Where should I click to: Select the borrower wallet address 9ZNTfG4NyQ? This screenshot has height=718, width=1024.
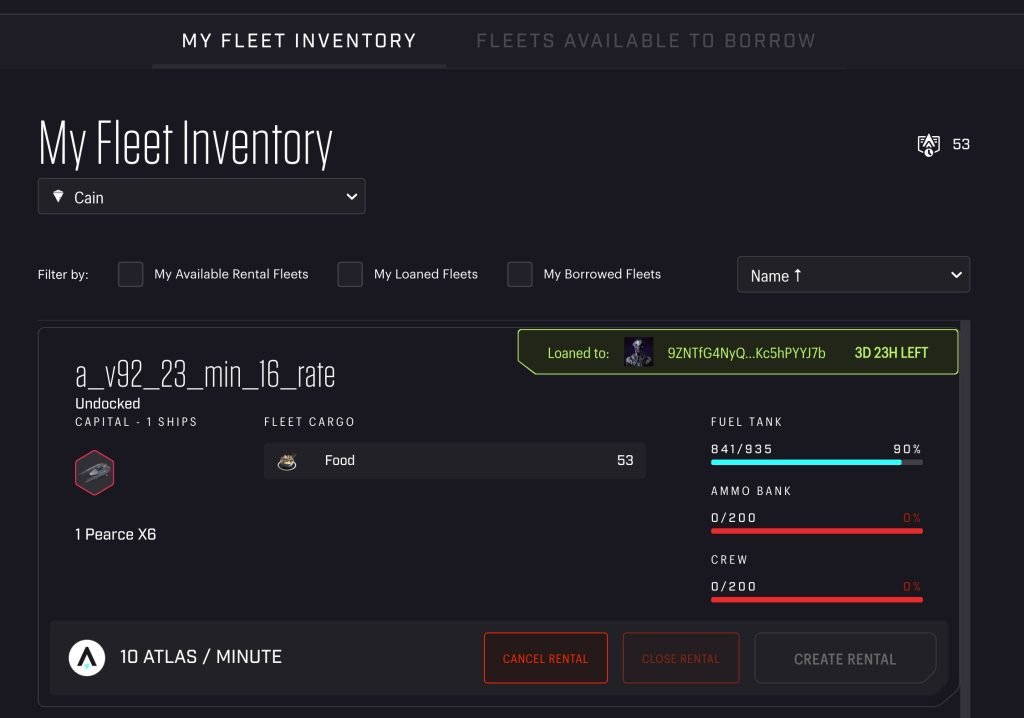click(746, 352)
